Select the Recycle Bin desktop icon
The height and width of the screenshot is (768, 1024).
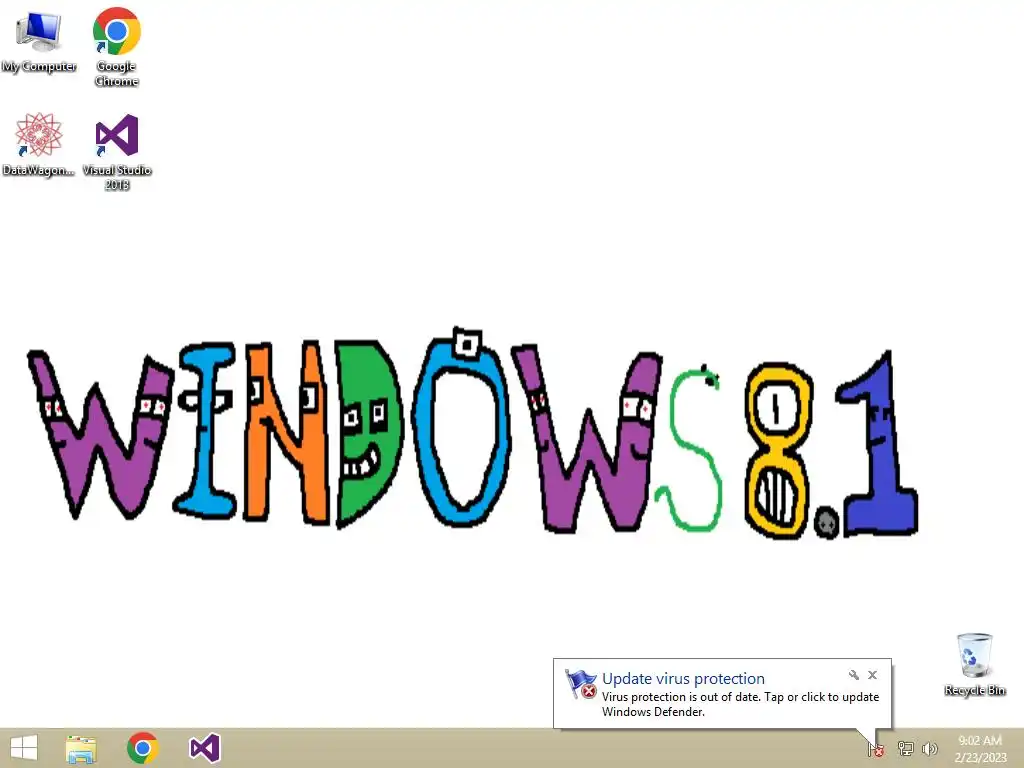[x=974, y=664]
